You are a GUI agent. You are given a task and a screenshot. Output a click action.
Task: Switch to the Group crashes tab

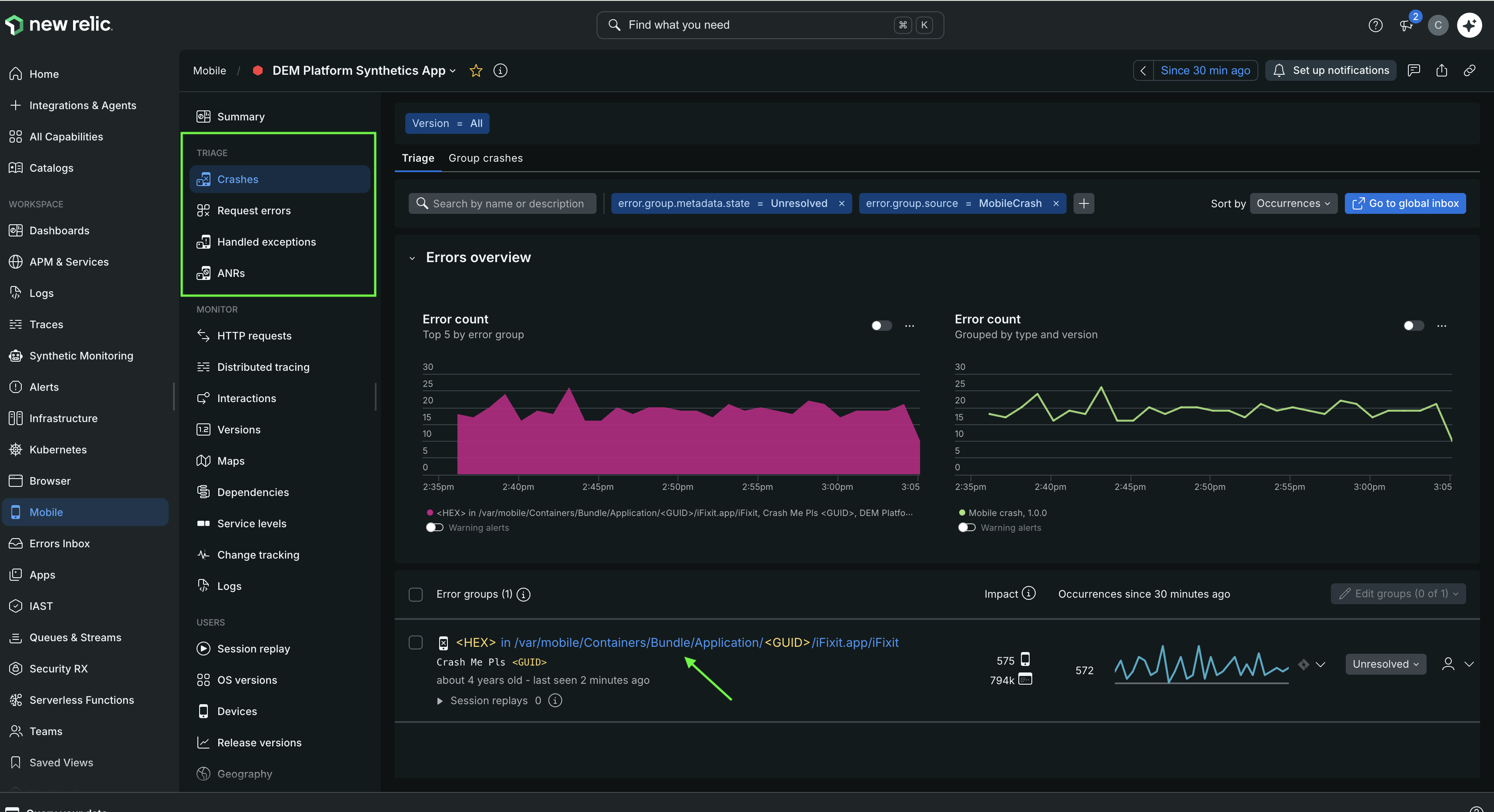(x=485, y=158)
